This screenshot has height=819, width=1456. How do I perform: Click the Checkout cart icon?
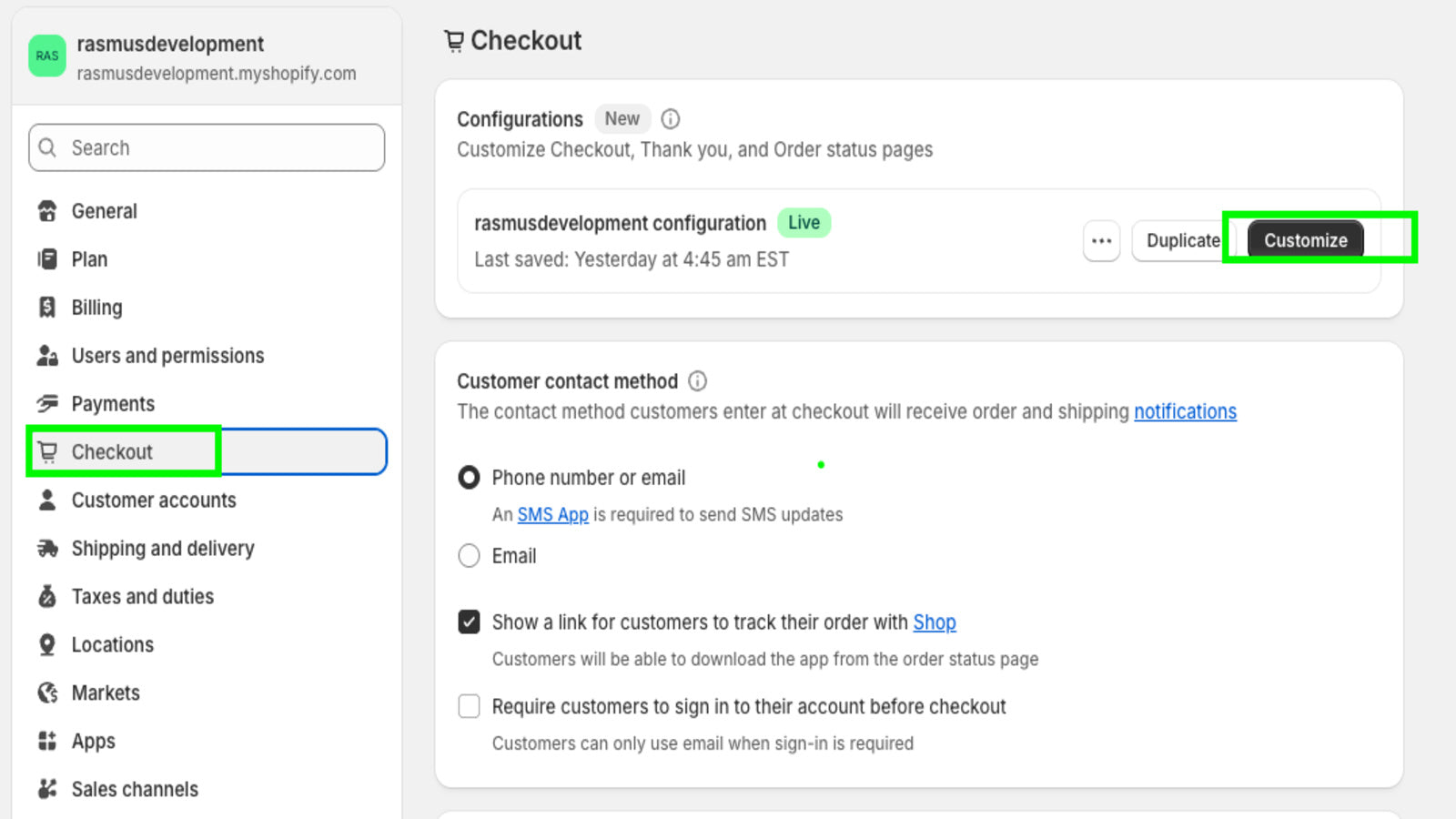click(46, 451)
